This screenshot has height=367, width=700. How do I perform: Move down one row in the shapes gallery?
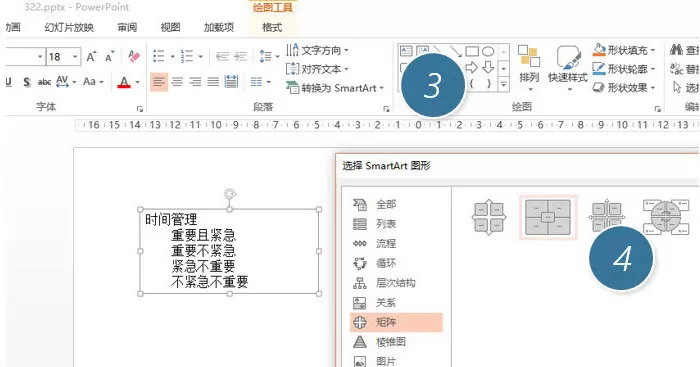pyautogui.click(x=504, y=68)
